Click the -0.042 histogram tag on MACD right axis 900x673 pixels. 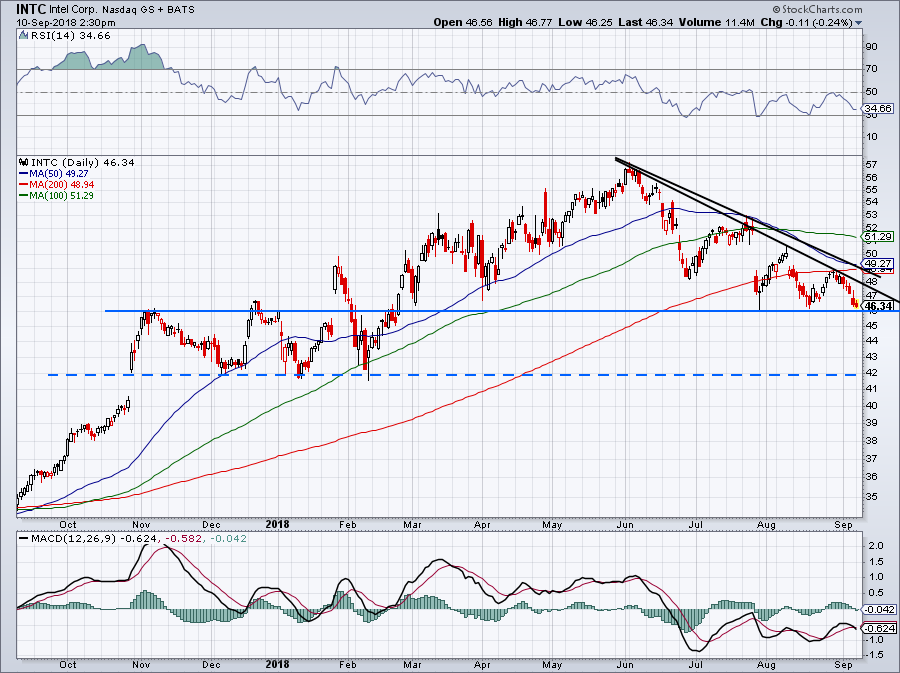pos(879,610)
